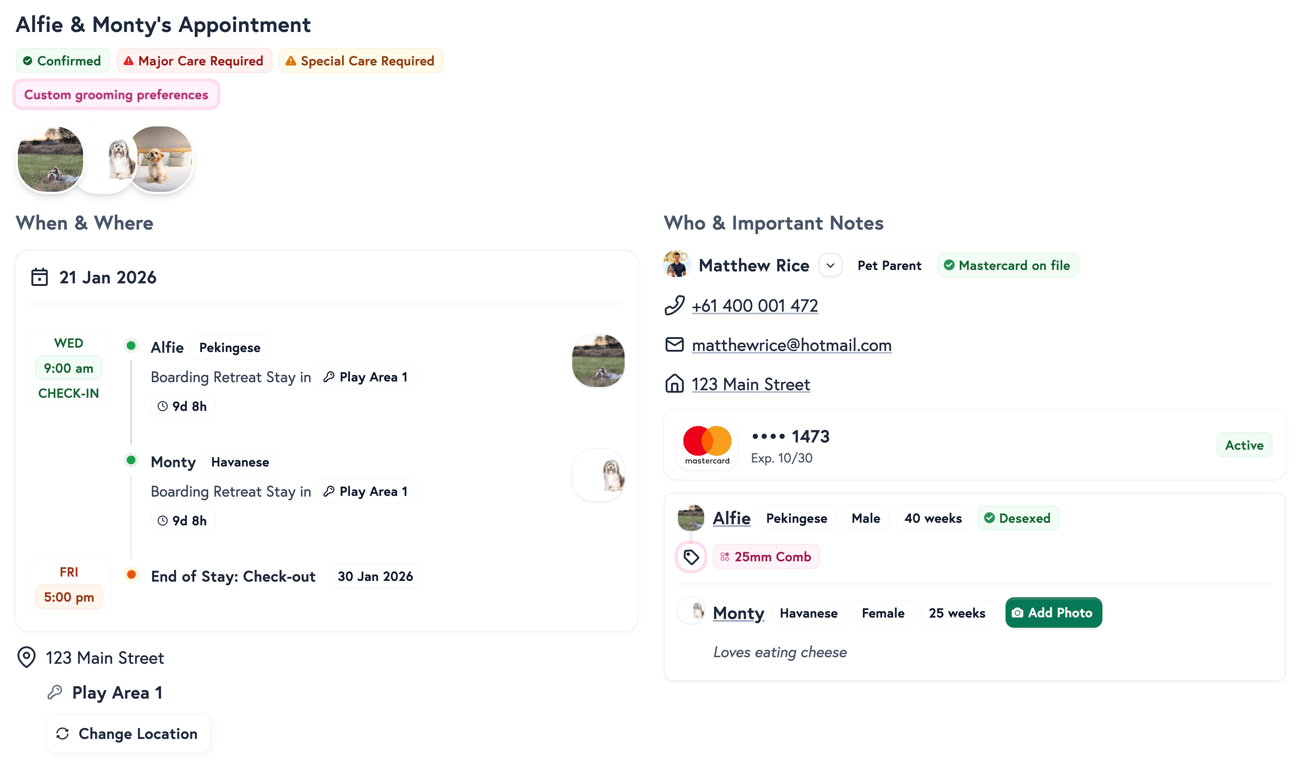Click the phone icon next to Matthew's number
This screenshot has height=768, width=1308.
click(674, 304)
